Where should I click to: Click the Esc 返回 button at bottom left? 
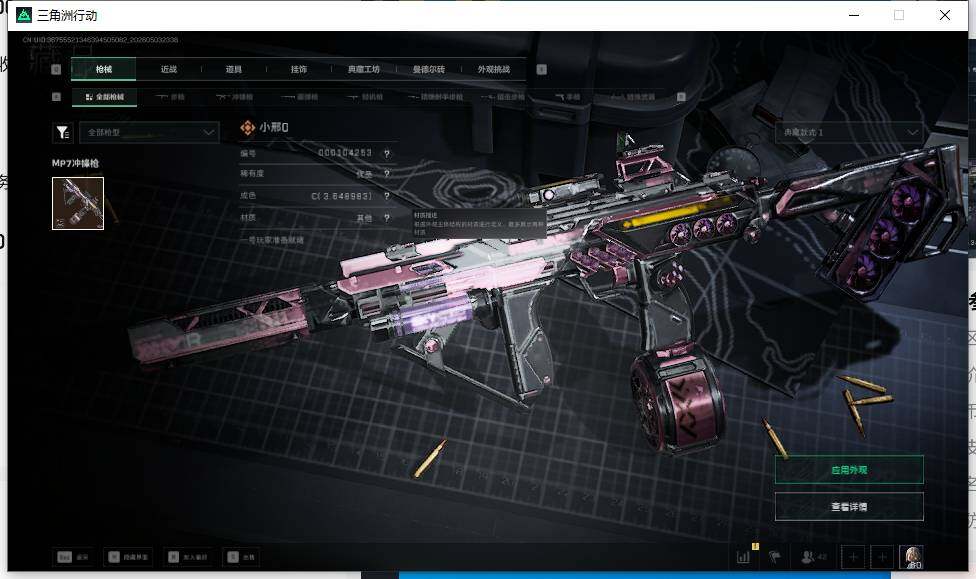[x=73, y=557]
